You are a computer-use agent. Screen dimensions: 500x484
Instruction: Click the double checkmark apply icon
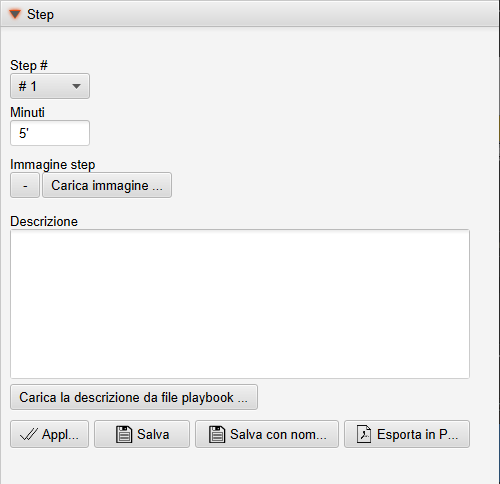(29, 434)
